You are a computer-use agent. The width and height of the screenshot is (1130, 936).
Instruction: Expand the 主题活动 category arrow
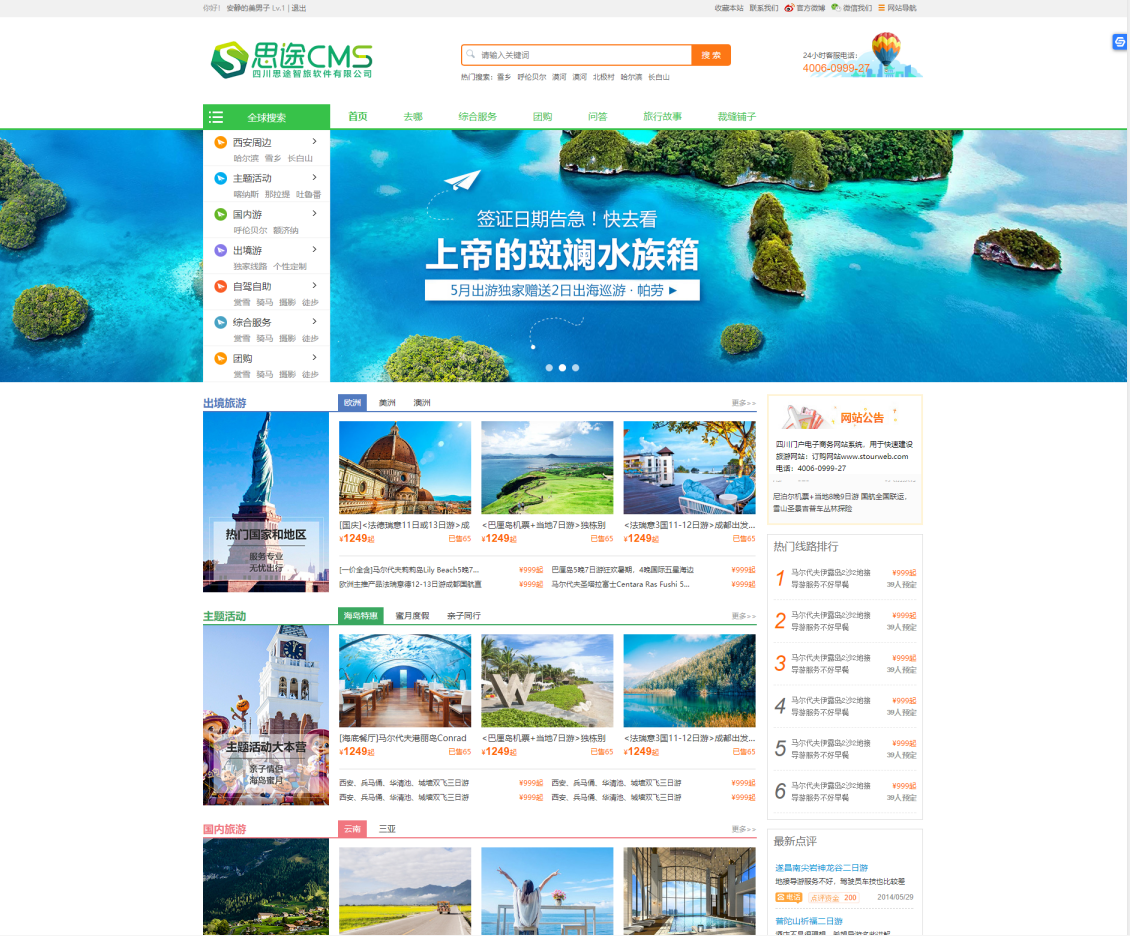[315, 178]
